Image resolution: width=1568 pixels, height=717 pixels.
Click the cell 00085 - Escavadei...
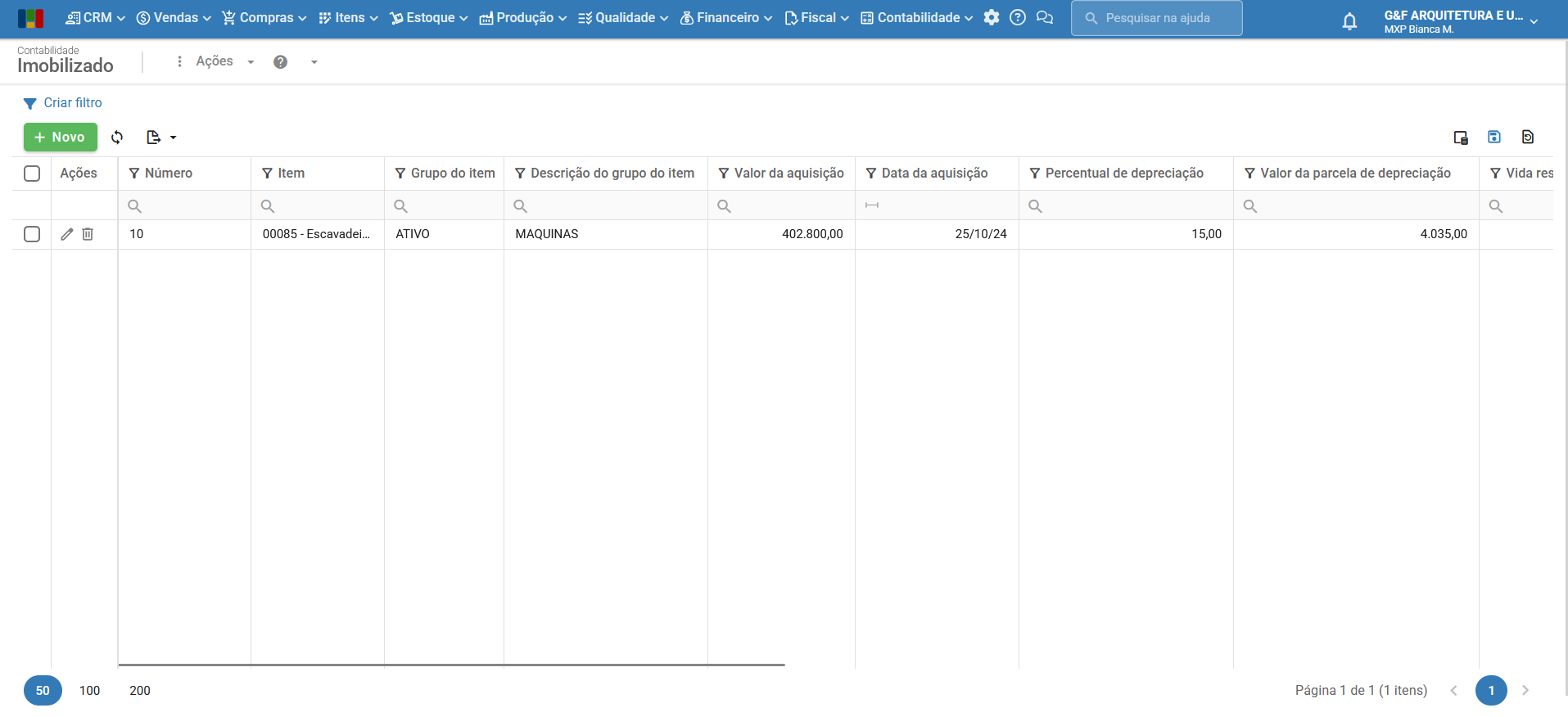pyautogui.click(x=317, y=234)
